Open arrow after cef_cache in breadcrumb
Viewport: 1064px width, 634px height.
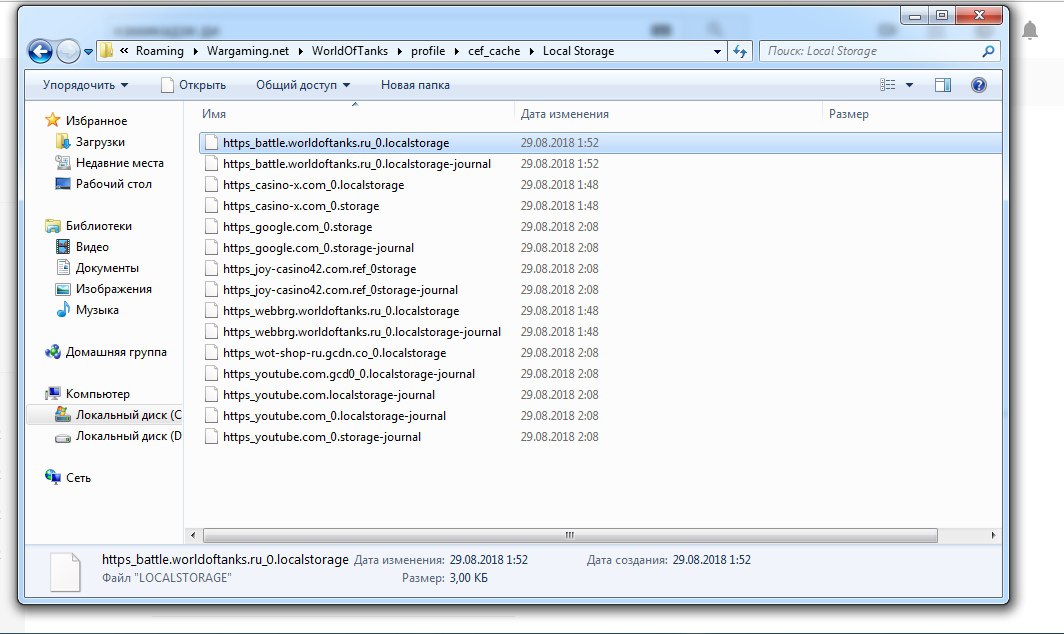coord(531,51)
